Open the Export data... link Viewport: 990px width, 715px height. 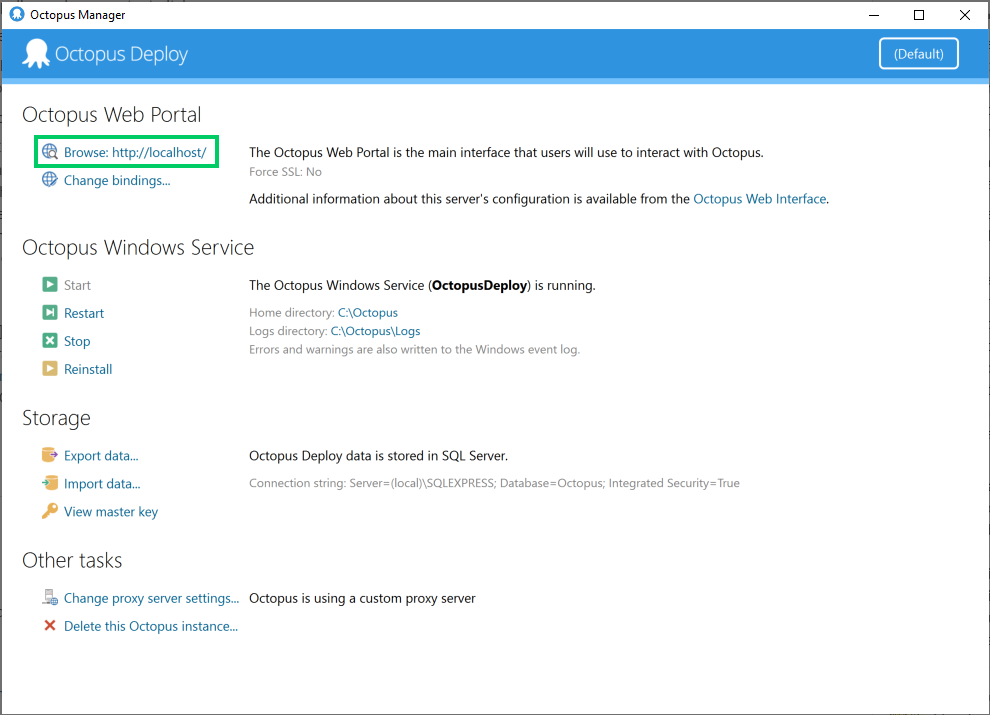coord(101,456)
